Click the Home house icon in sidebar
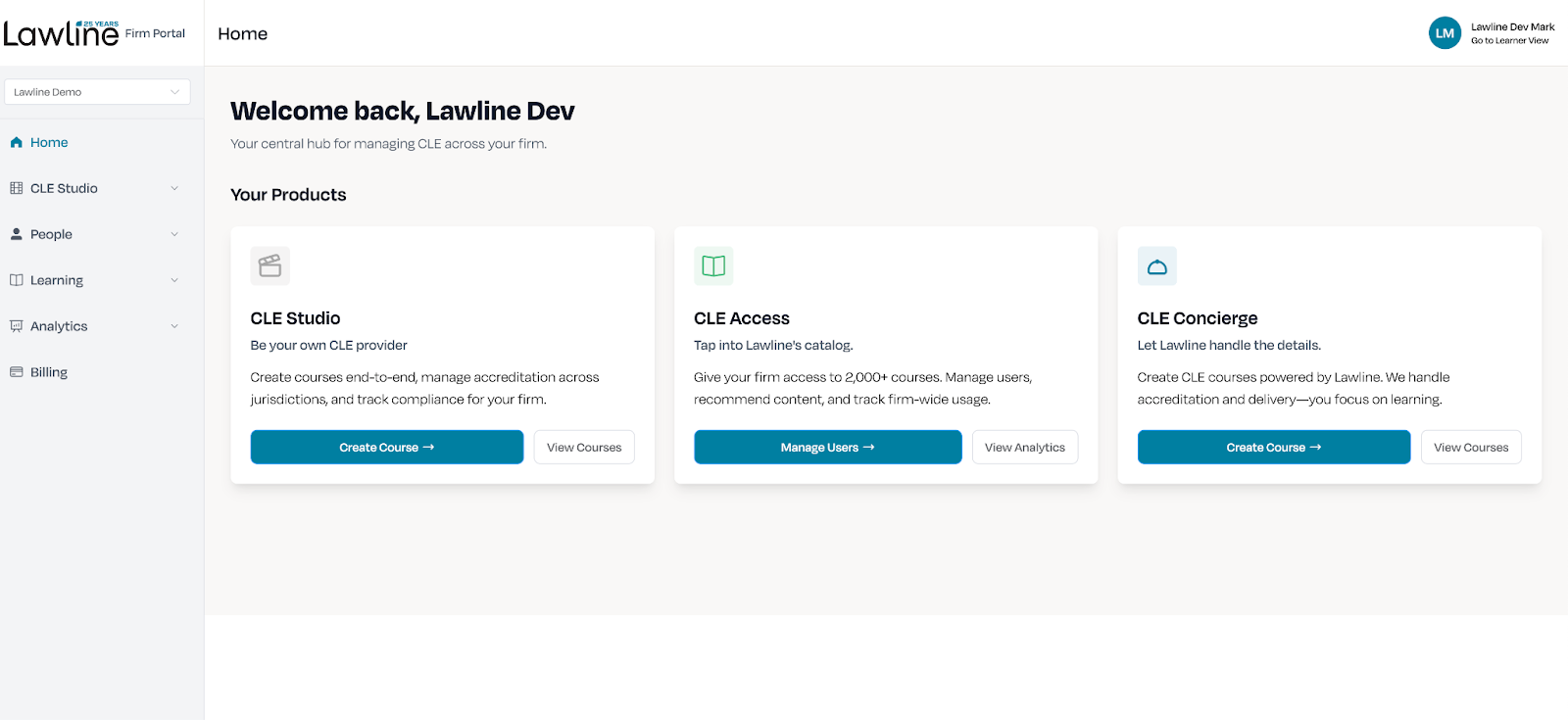The image size is (1568, 720). [x=17, y=142]
